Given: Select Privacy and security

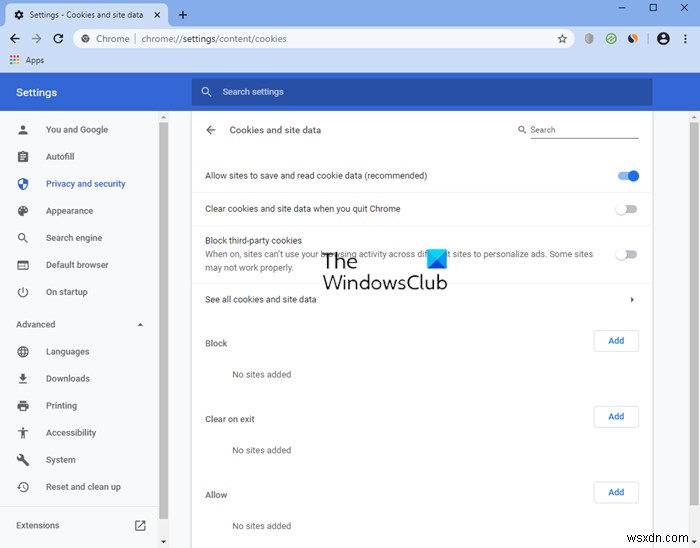Looking at the screenshot, I should point(86,184).
